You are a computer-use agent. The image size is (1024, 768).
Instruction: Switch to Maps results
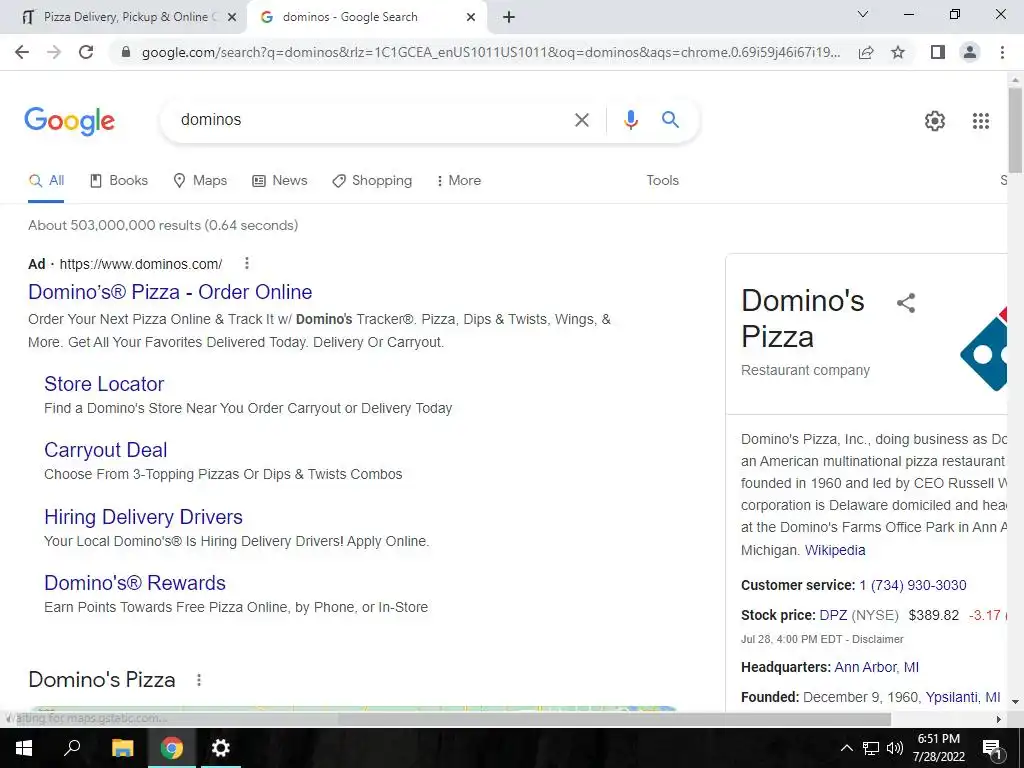coord(200,180)
